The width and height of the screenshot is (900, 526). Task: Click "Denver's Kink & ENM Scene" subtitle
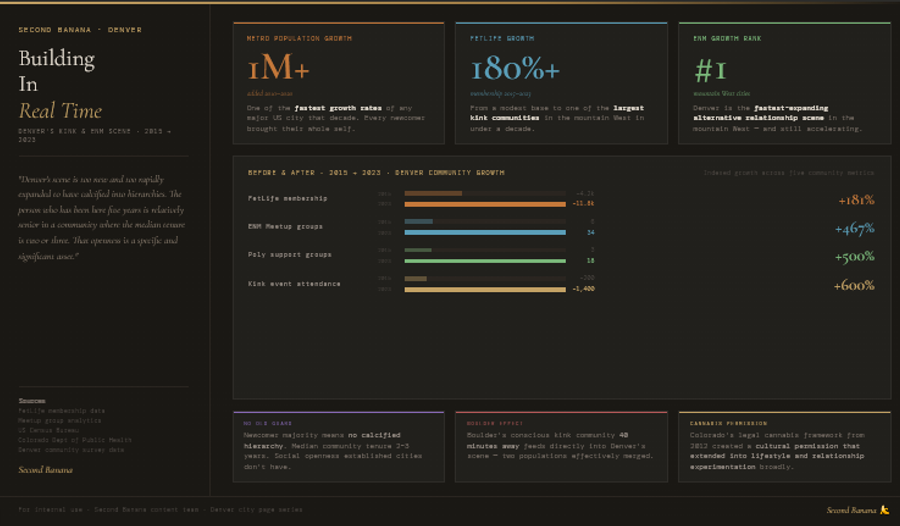95,135
